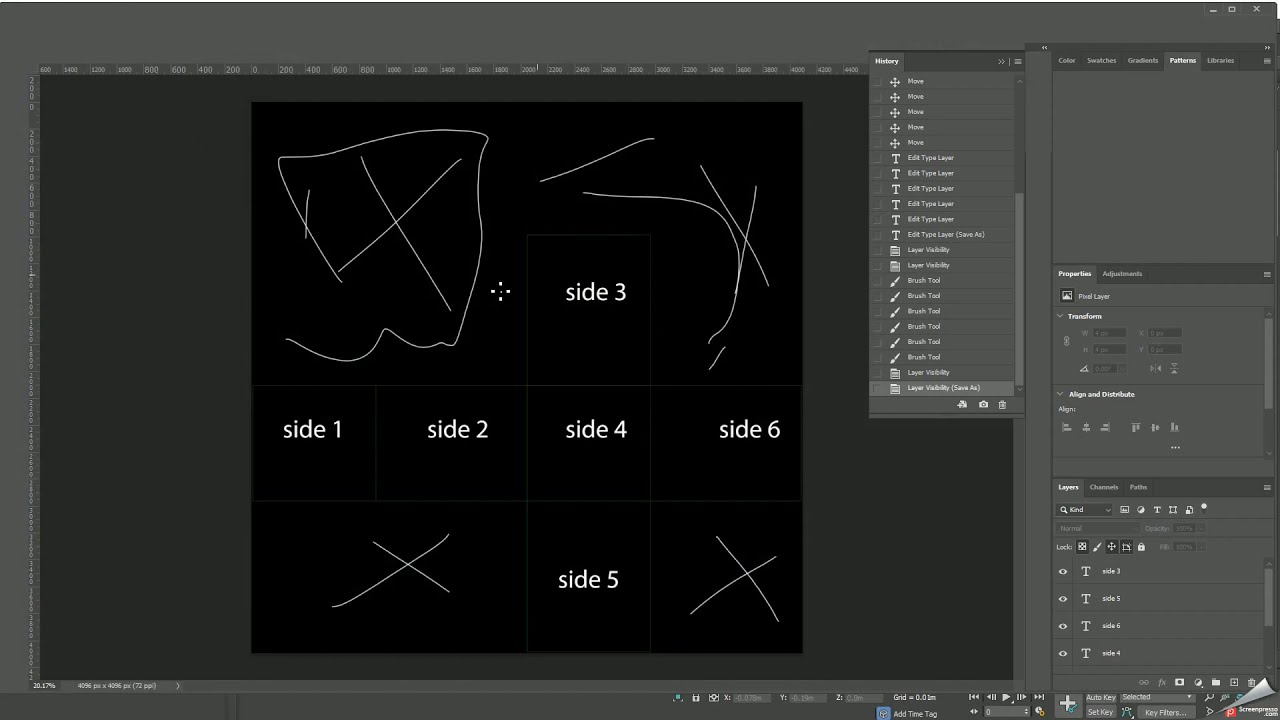Click the Lock position icon
Image resolution: width=1280 pixels, height=720 pixels.
pyautogui.click(x=1111, y=547)
